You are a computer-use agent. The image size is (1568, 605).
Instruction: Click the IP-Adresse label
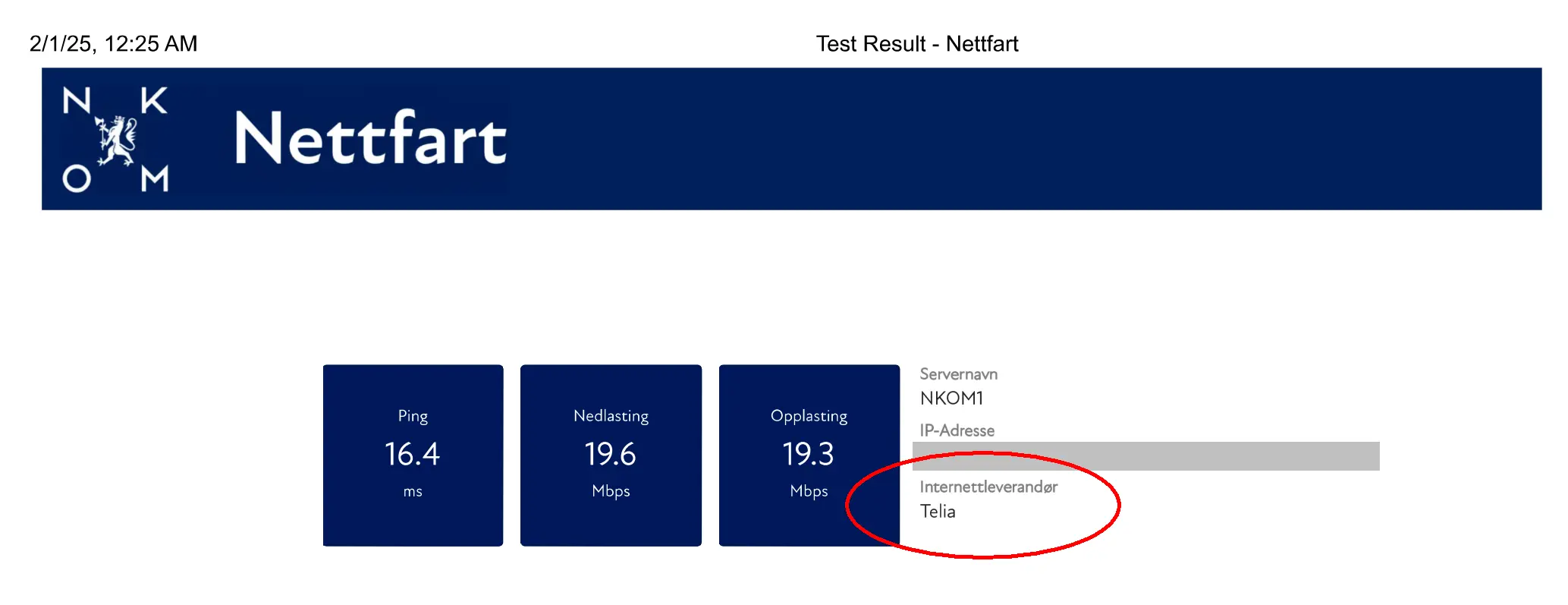coord(957,430)
